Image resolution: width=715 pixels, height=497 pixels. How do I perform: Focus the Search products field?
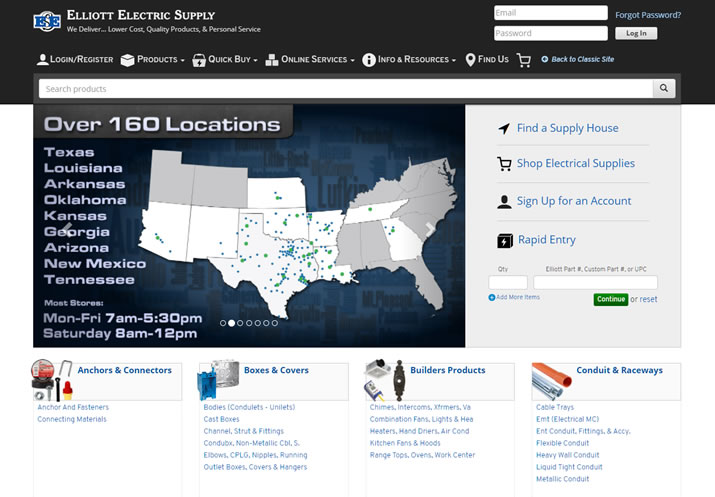tap(346, 88)
